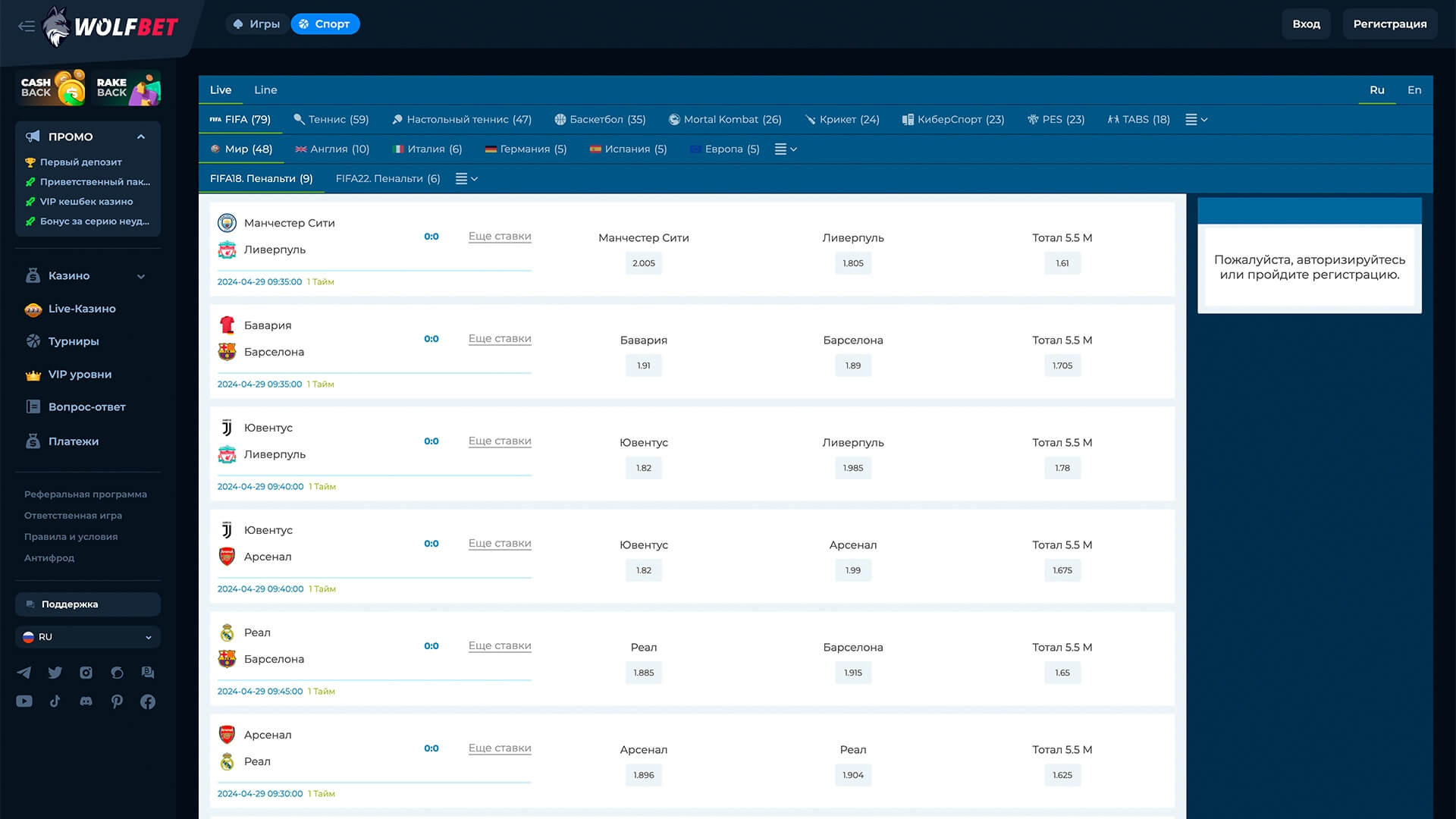The height and width of the screenshot is (819, 1456).
Task: Click Real crest in Real–Barcelona match
Action: pos(227,632)
